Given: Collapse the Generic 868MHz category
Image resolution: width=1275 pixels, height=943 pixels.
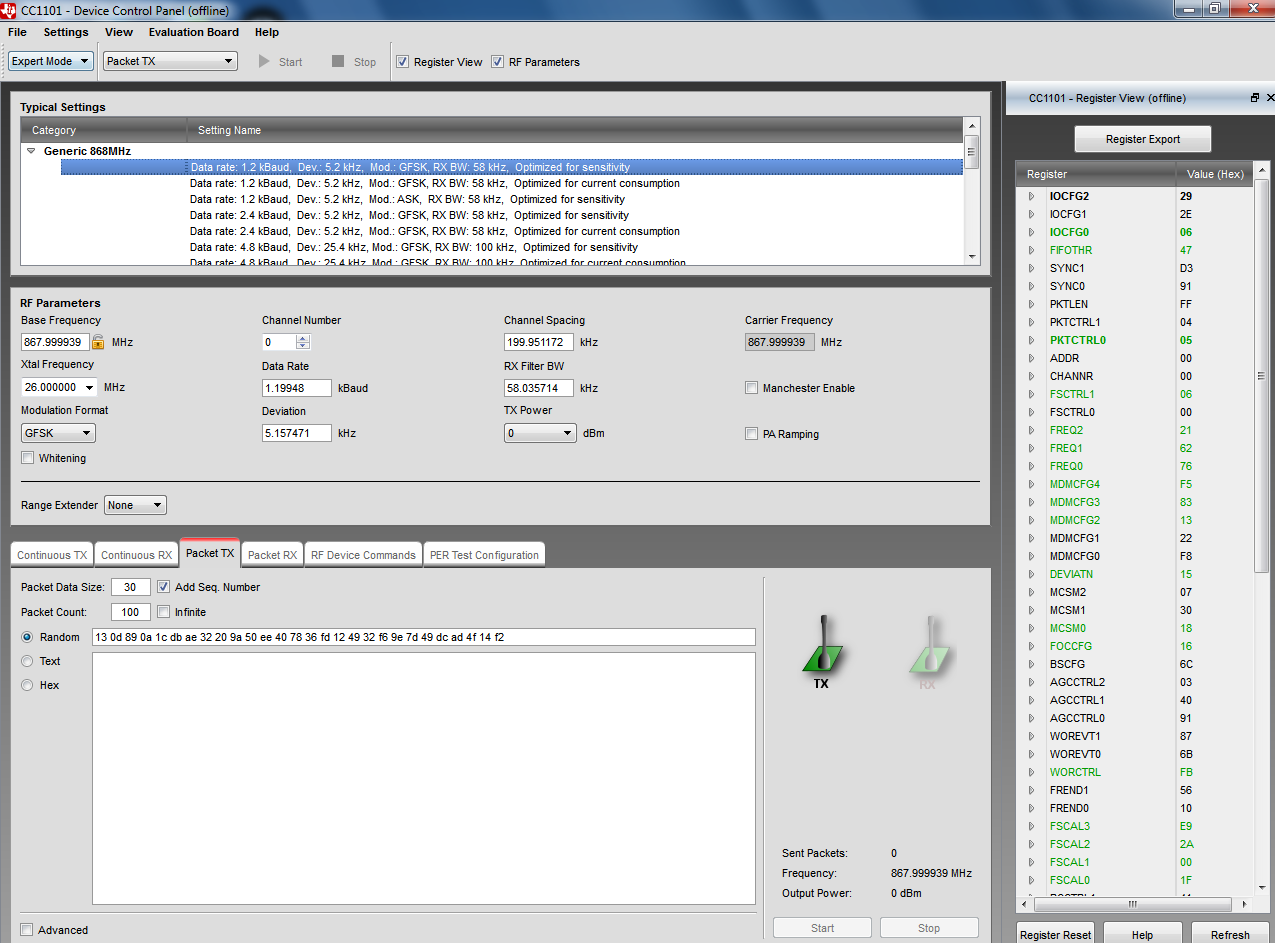Looking at the screenshot, I should 31,151.
